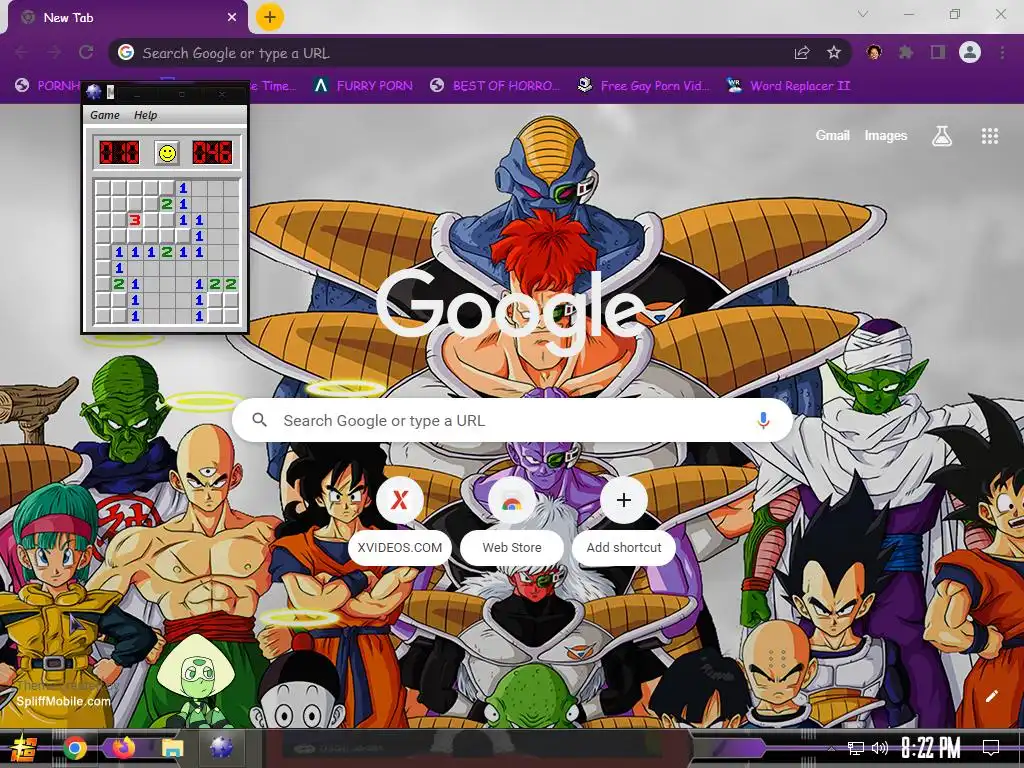This screenshot has width=1024, height=768.
Task: Open File Explorer from the taskbar
Action: point(172,748)
